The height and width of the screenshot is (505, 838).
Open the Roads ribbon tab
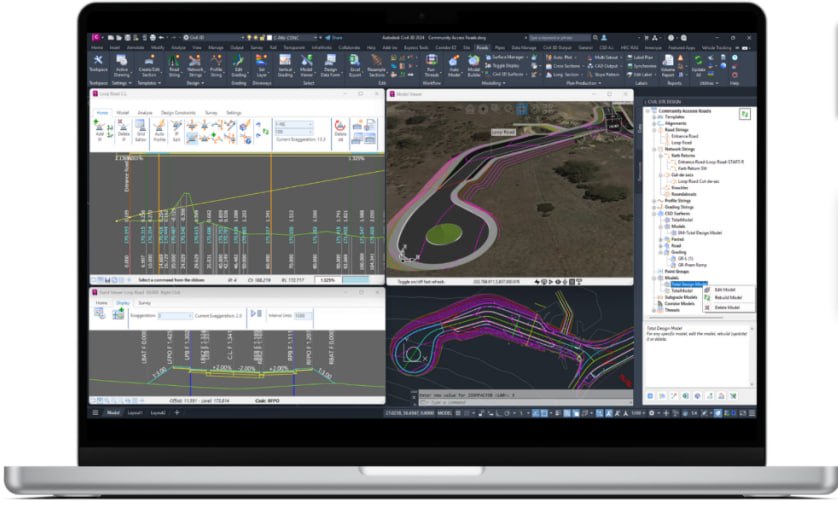[482, 48]
